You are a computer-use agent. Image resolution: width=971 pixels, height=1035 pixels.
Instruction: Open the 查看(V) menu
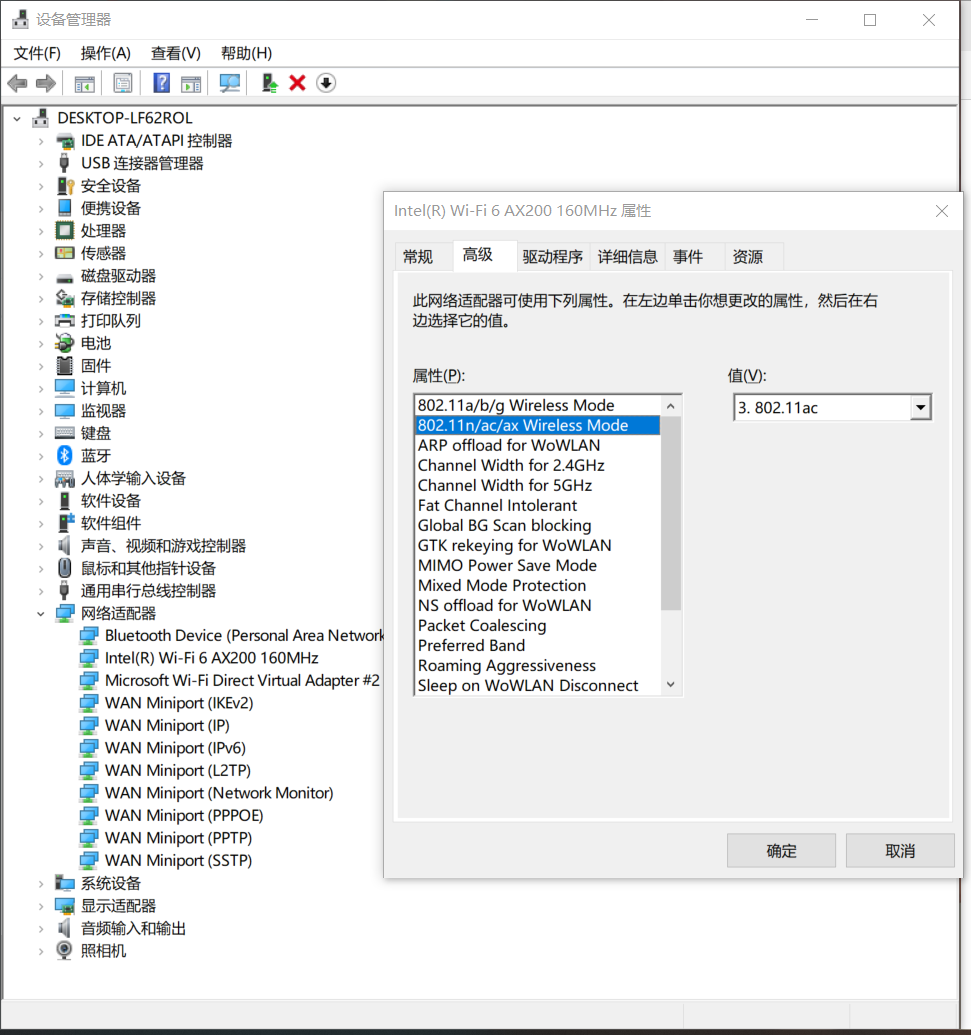pyautogui.click(x=176, y=53)
